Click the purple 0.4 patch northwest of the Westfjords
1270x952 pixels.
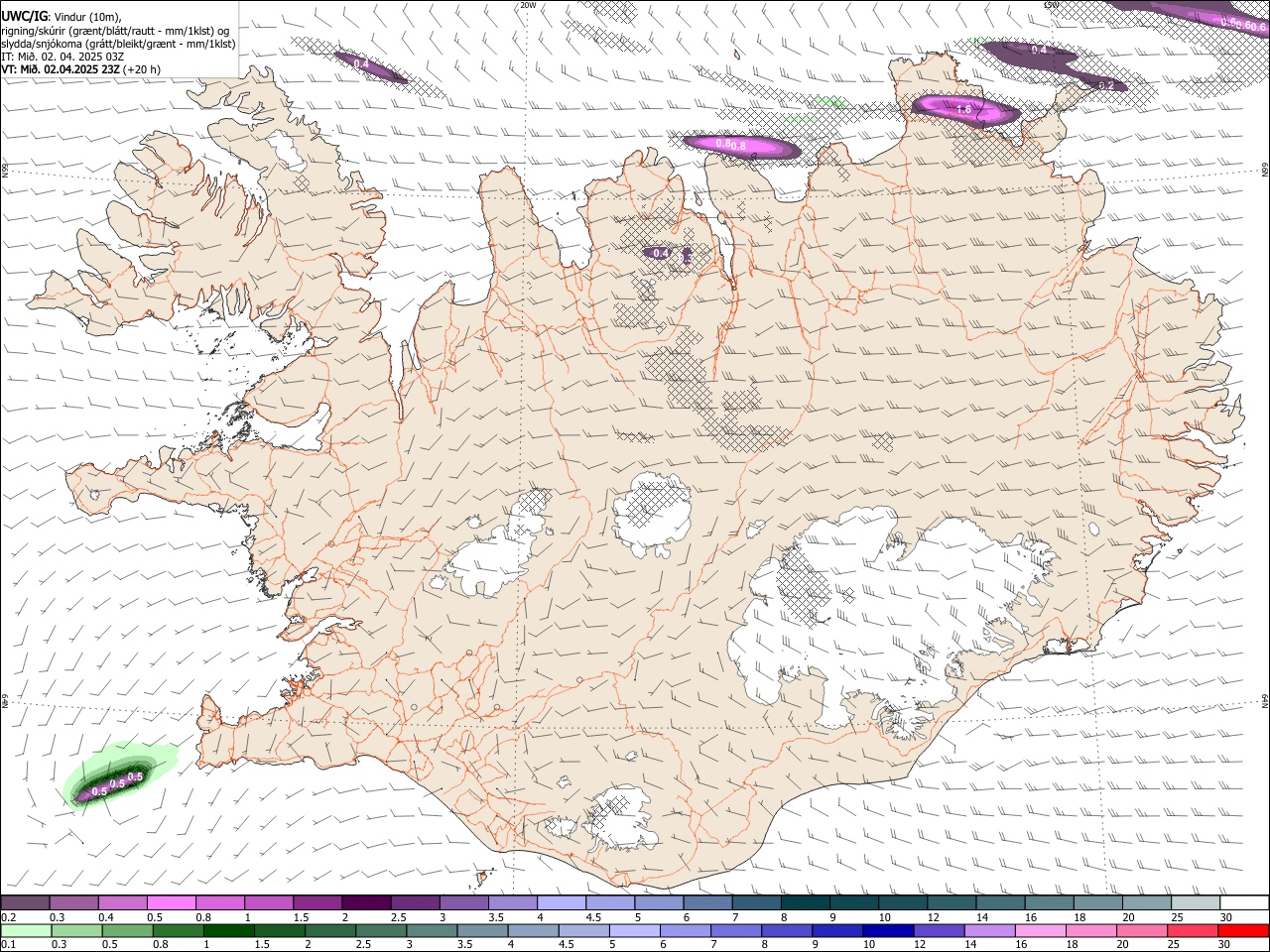[x=369, y=66]
